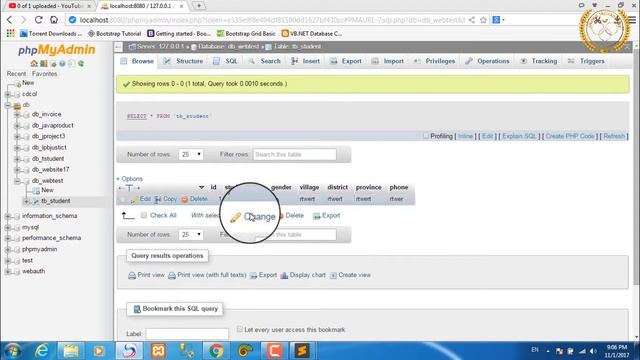The width and height of the screenshot is (640, 360).
Task: Click Create PHP Code link
Action: (x=570, y=136)
